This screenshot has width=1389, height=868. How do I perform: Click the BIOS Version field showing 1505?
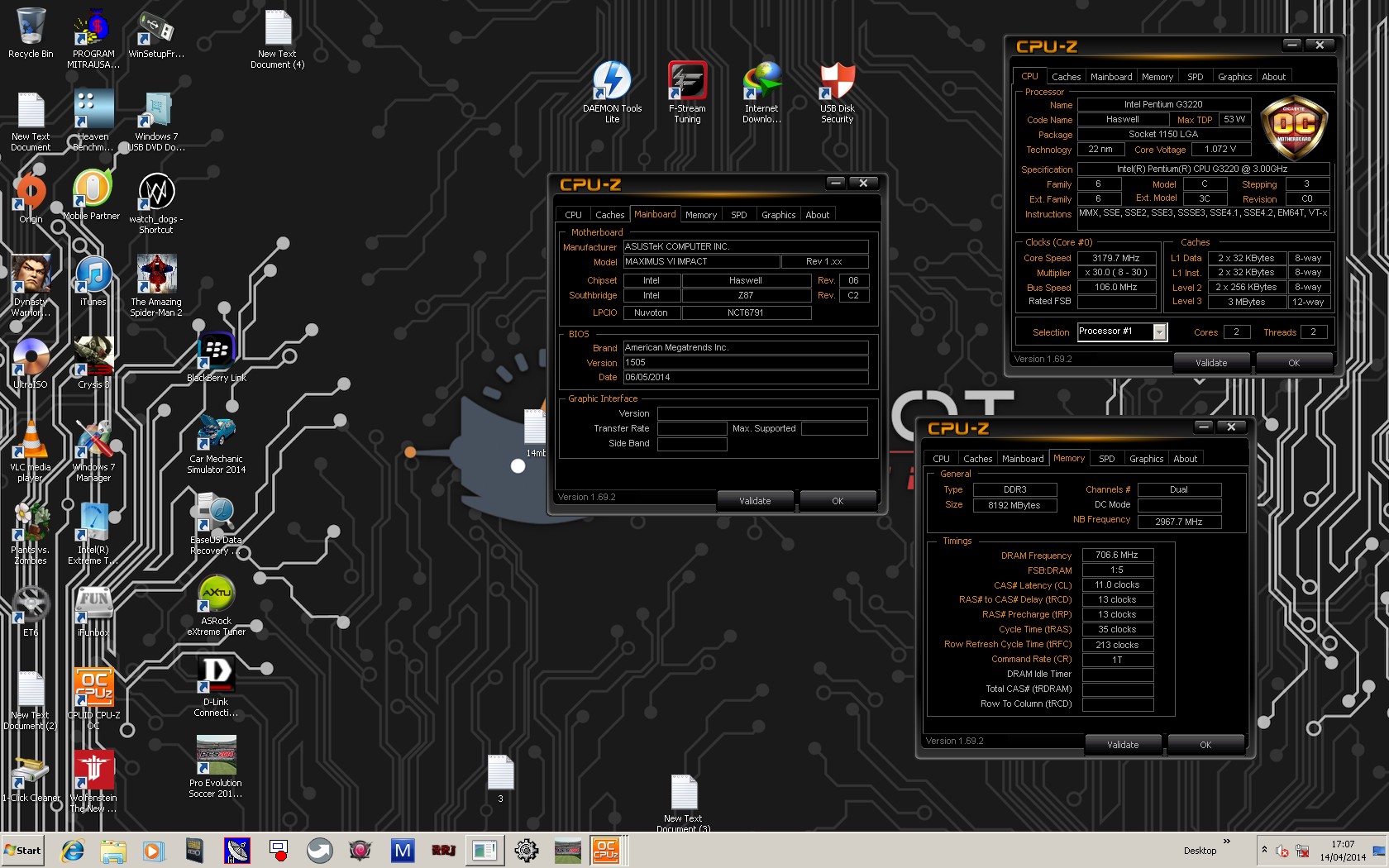[x=746, y=363]
